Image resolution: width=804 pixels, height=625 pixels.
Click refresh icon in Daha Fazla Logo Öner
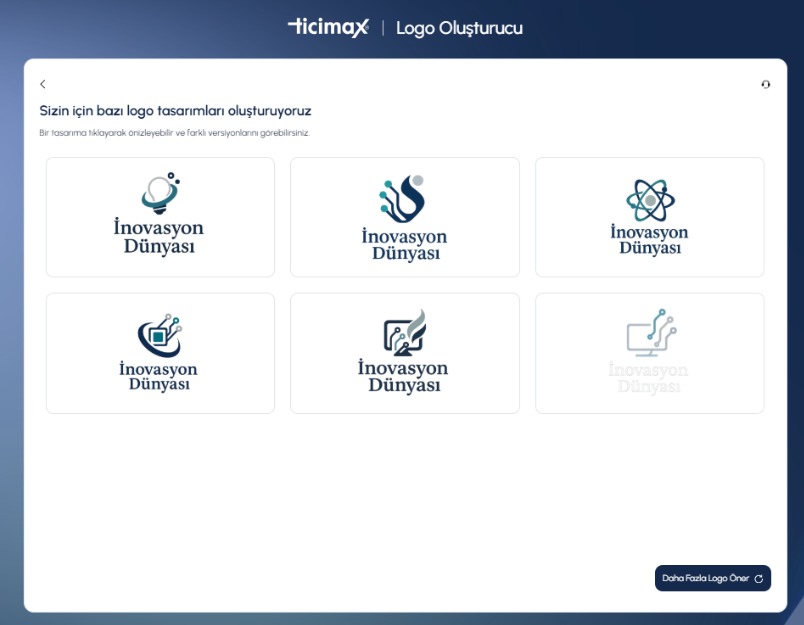(x=759, y=579)
